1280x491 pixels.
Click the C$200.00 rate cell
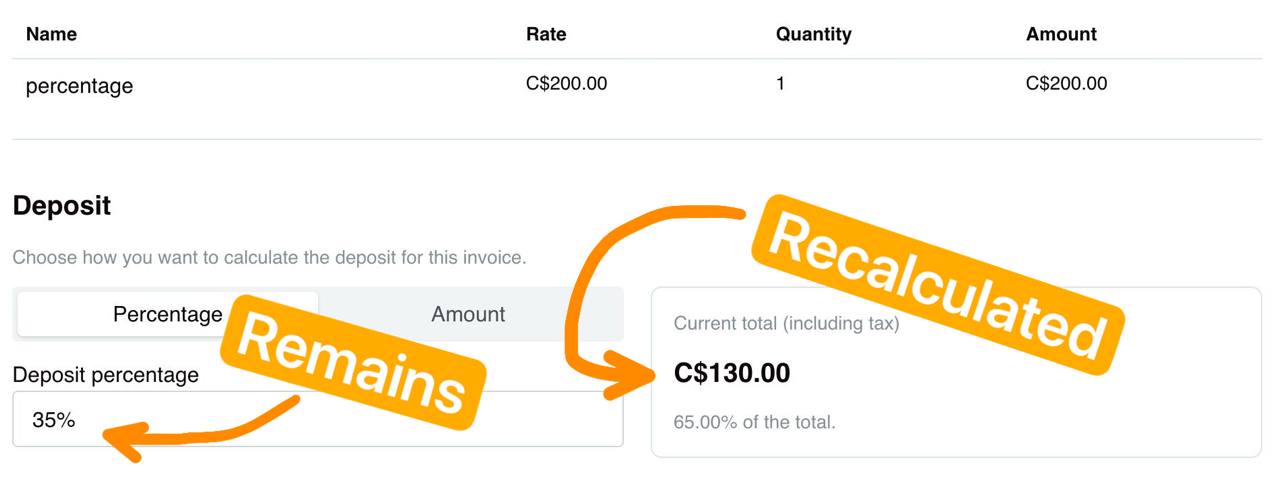click(566, 84)
